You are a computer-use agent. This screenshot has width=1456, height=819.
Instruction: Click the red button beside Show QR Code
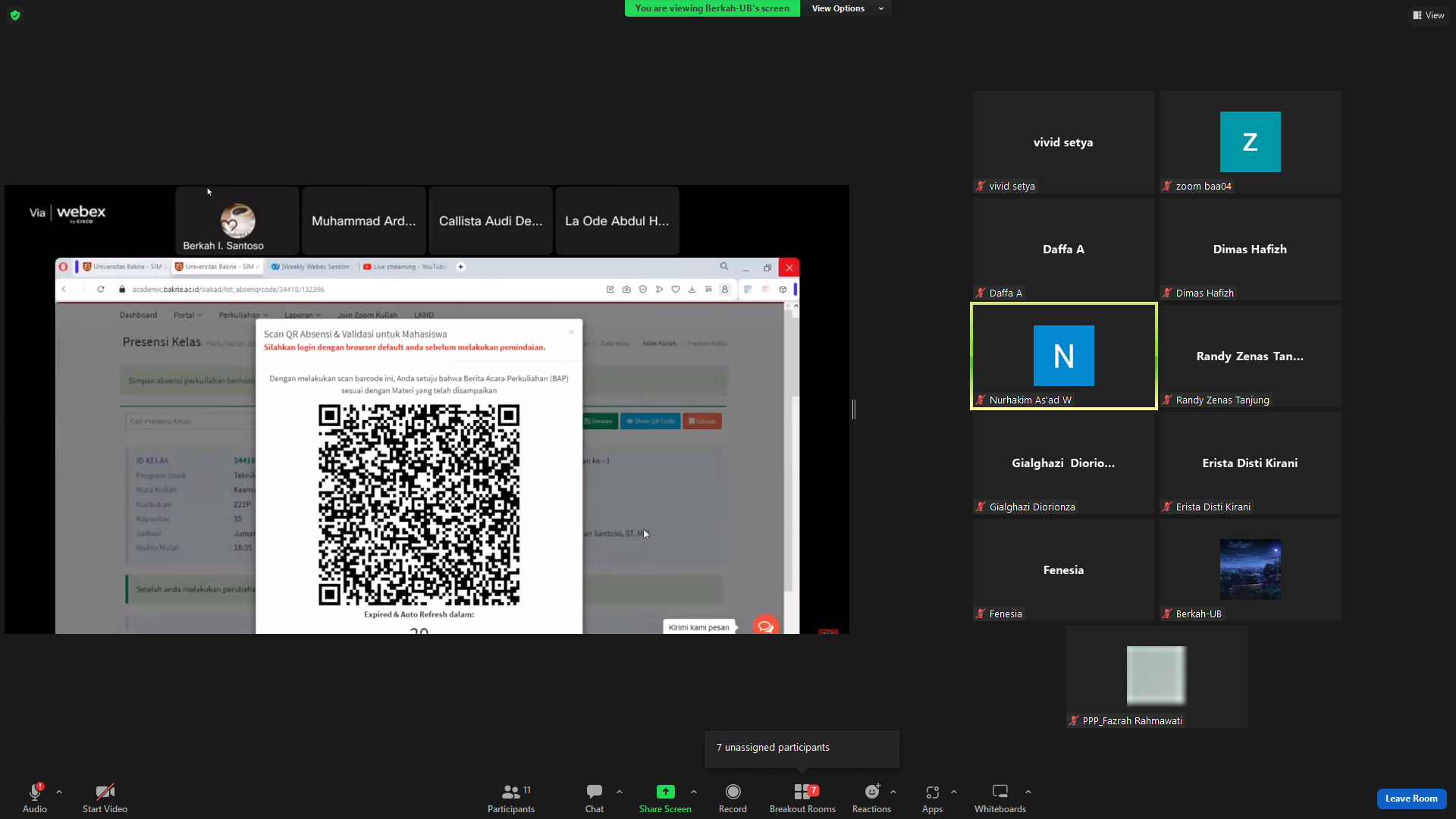(702, 421)
